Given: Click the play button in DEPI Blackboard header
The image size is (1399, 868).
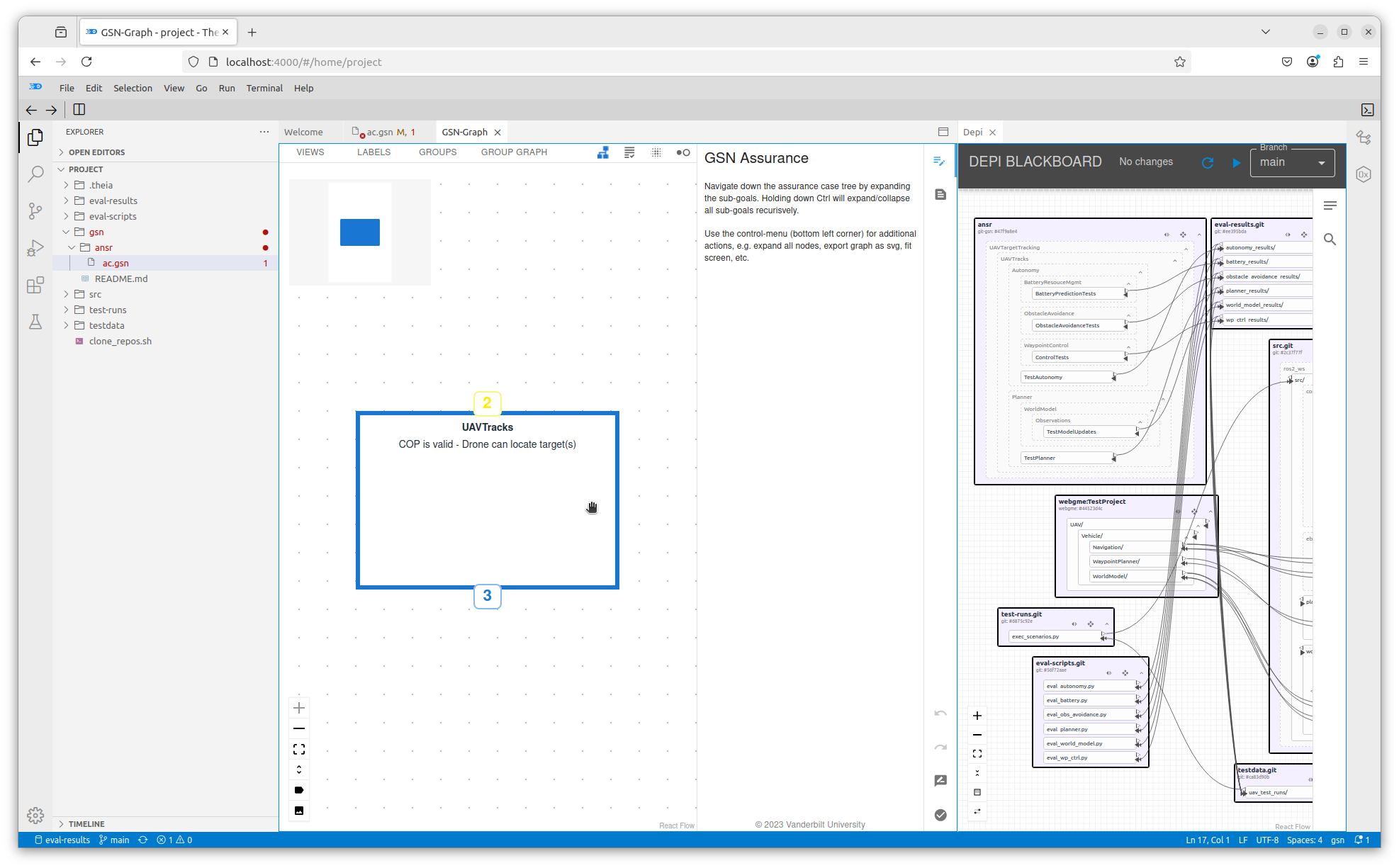Looking at the screenshot, I should 1237,163.
